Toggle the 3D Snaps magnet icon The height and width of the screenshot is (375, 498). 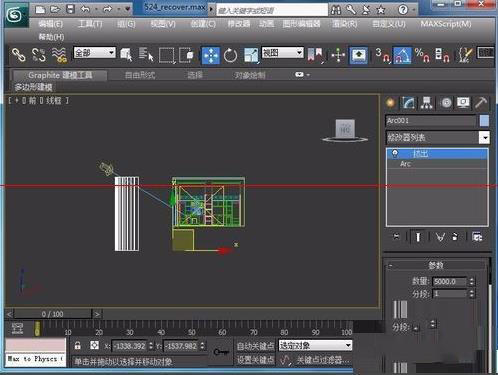click(382, 55)
